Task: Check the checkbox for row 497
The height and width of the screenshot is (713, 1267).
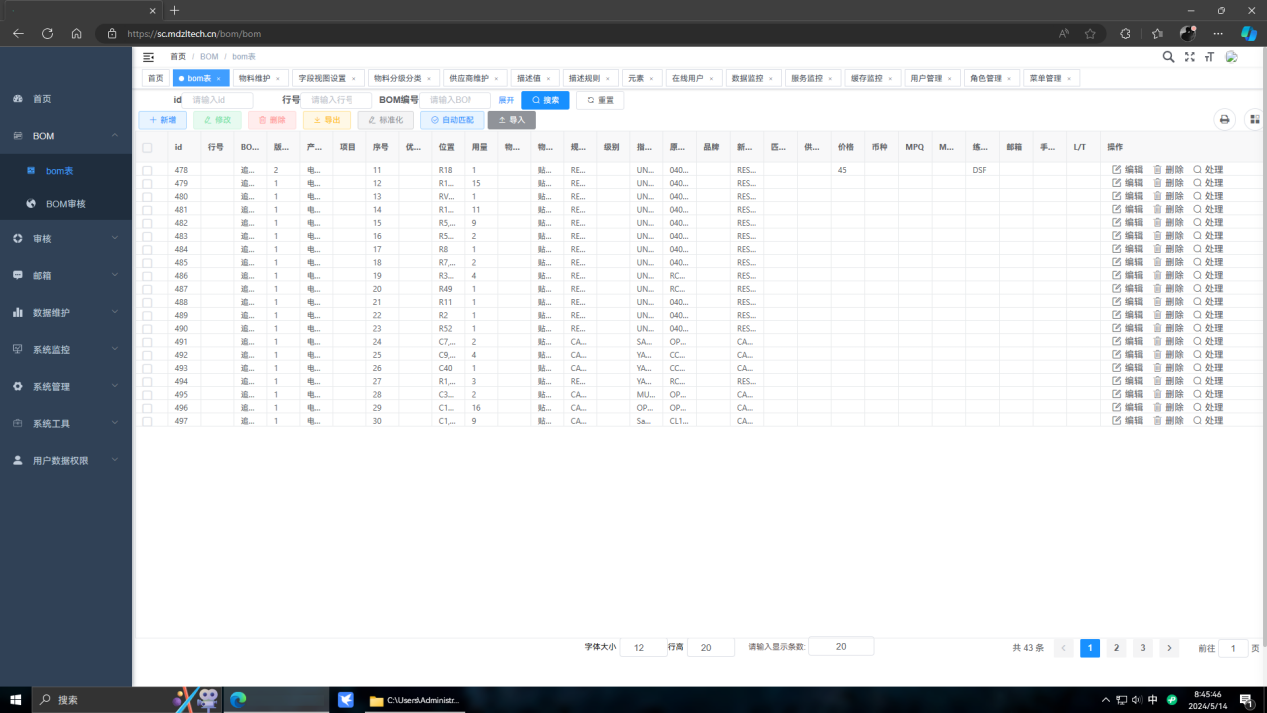Action: pos(148,421)
